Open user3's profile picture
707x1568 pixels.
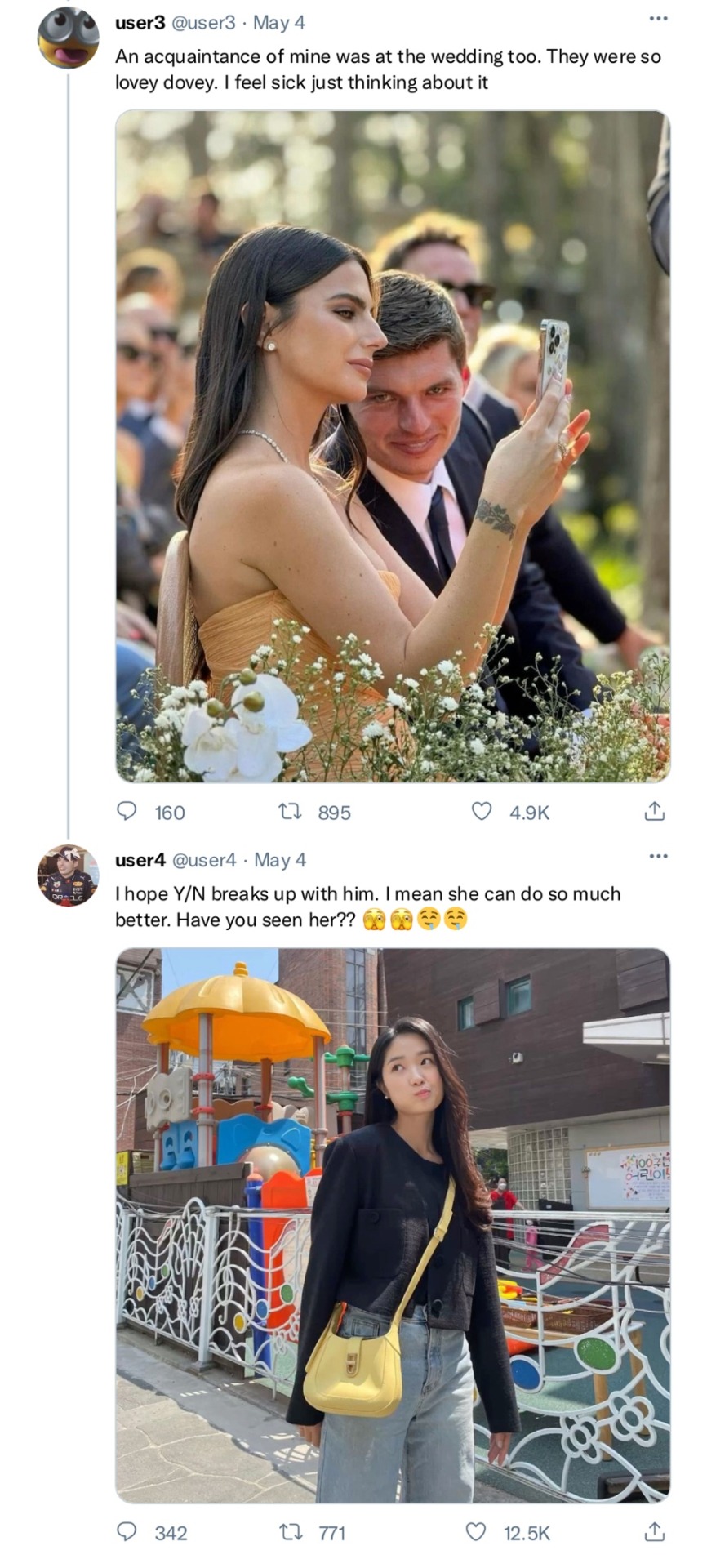tap(68, 38)
